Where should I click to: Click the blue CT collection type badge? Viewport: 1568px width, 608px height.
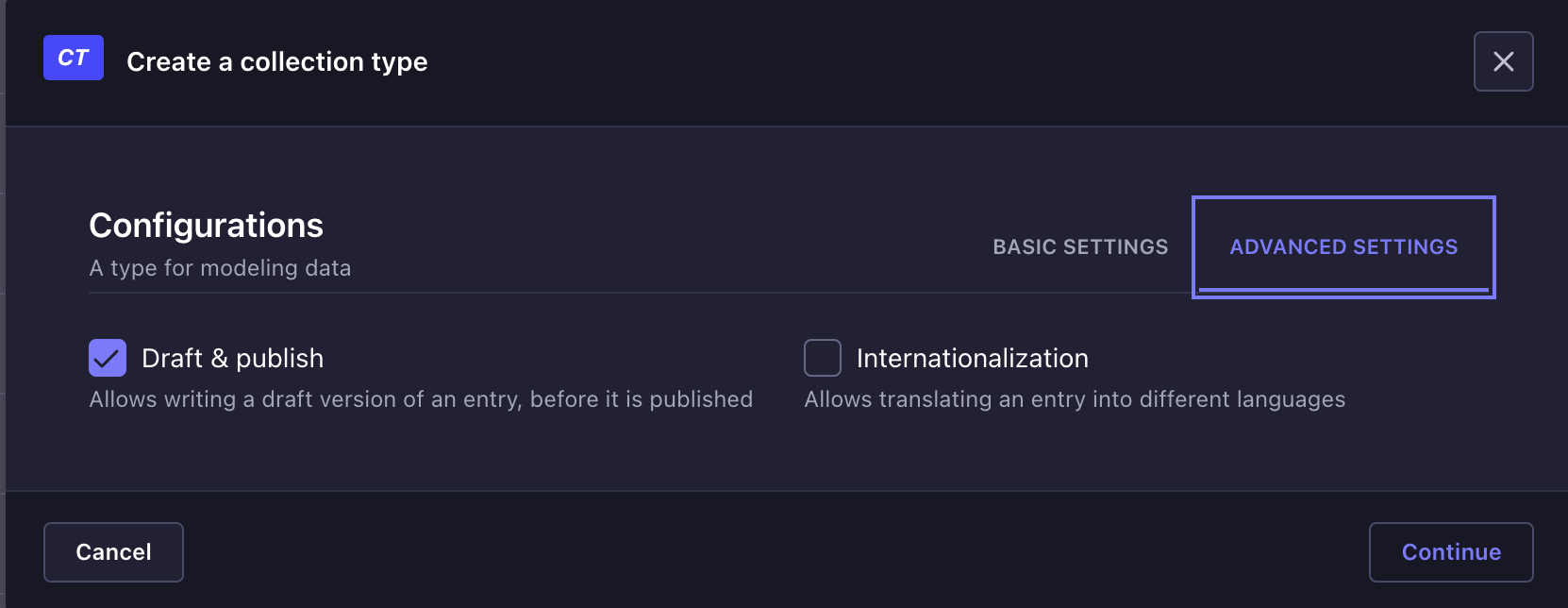(x=74, y=58)
